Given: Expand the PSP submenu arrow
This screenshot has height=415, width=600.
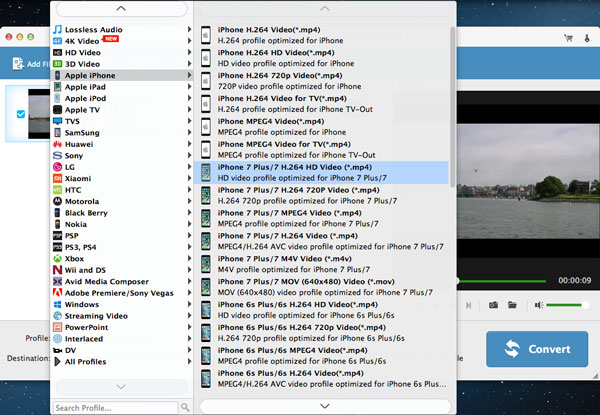Looking at the screenshot, I should 189,236.
